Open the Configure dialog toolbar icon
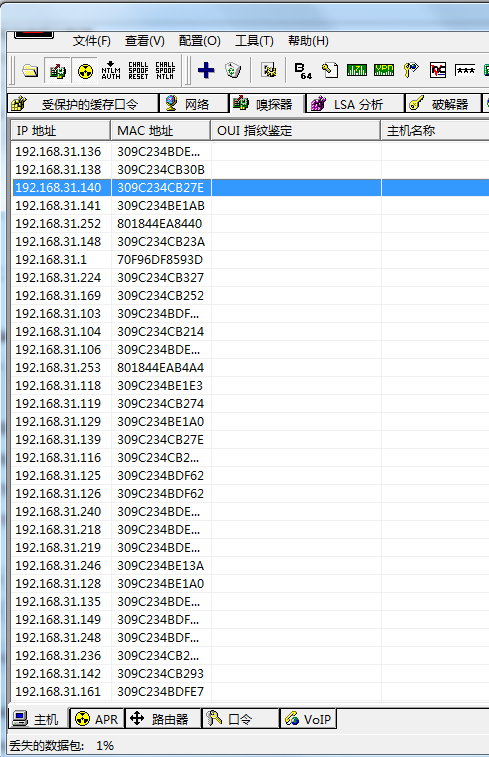The height and width of the screenshot is (757, 489). (x=269, y=70)
